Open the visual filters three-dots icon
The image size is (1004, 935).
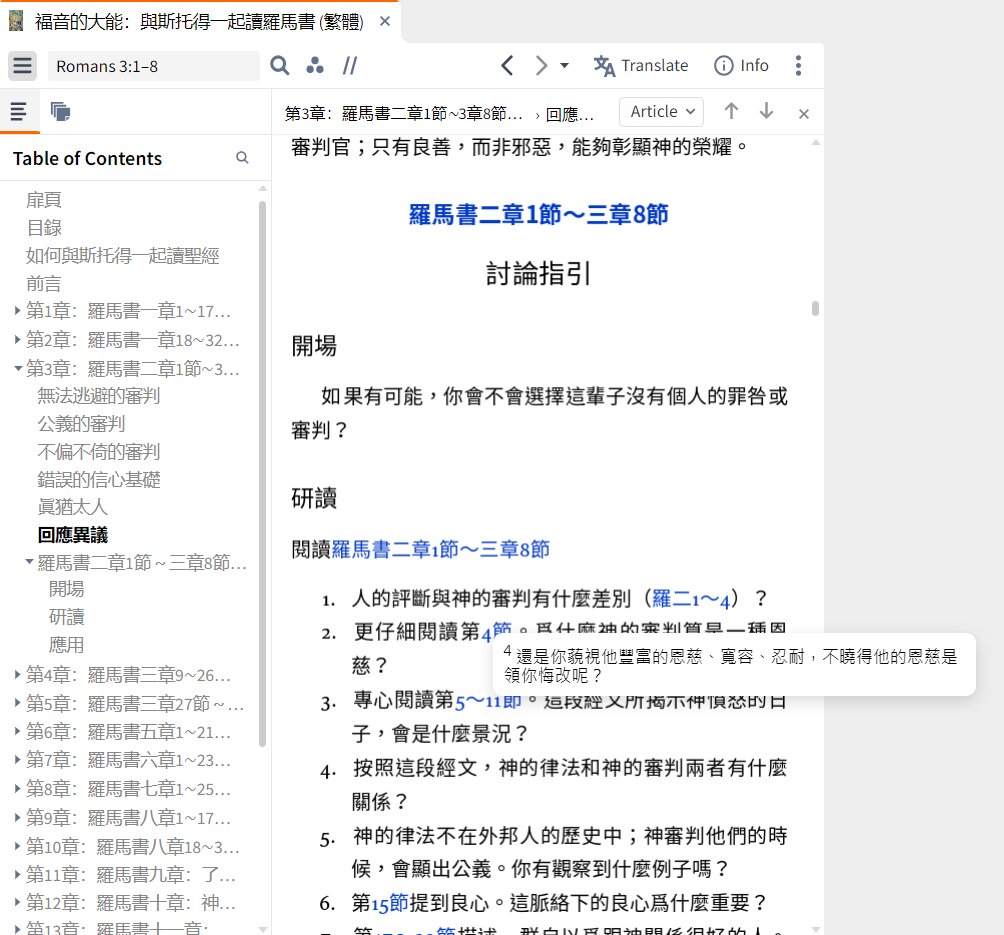(x=314, y=65)
